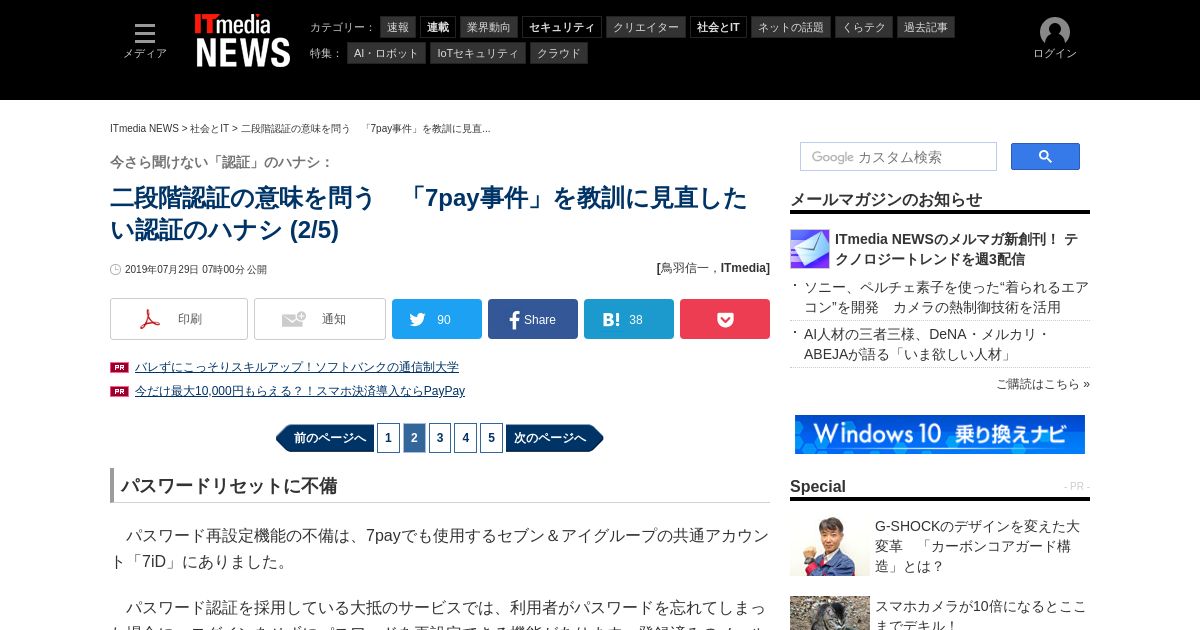Open G-SHOCK カーボンコアガード article
Viewport: 1200px width, 630px height.
click(x=978, y=546)
